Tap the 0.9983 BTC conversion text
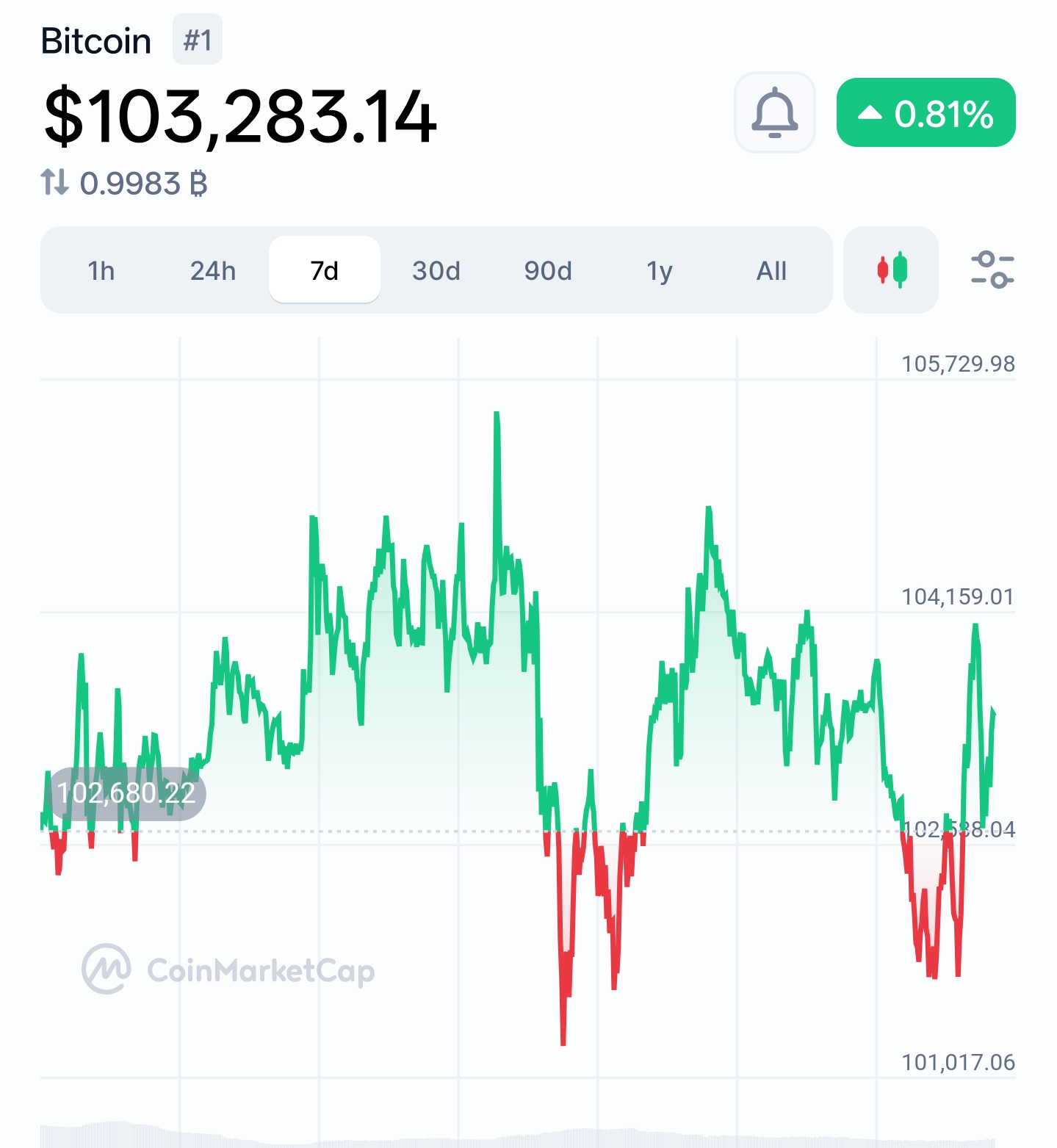The width and height of the screenshot is (1057, 1148). (x=144, y=184)
